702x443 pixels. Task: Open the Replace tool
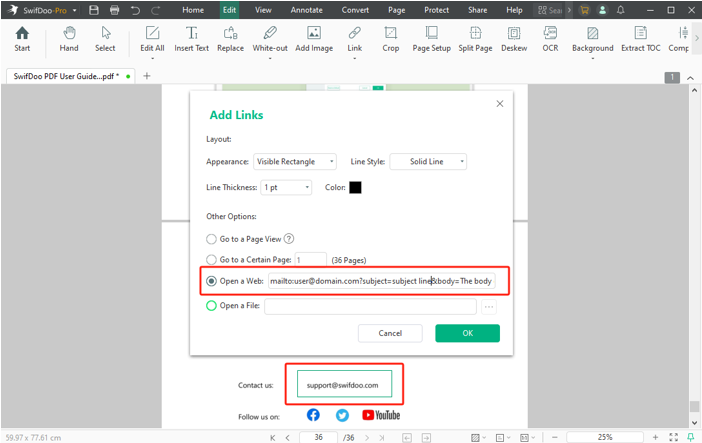[231, 39]
